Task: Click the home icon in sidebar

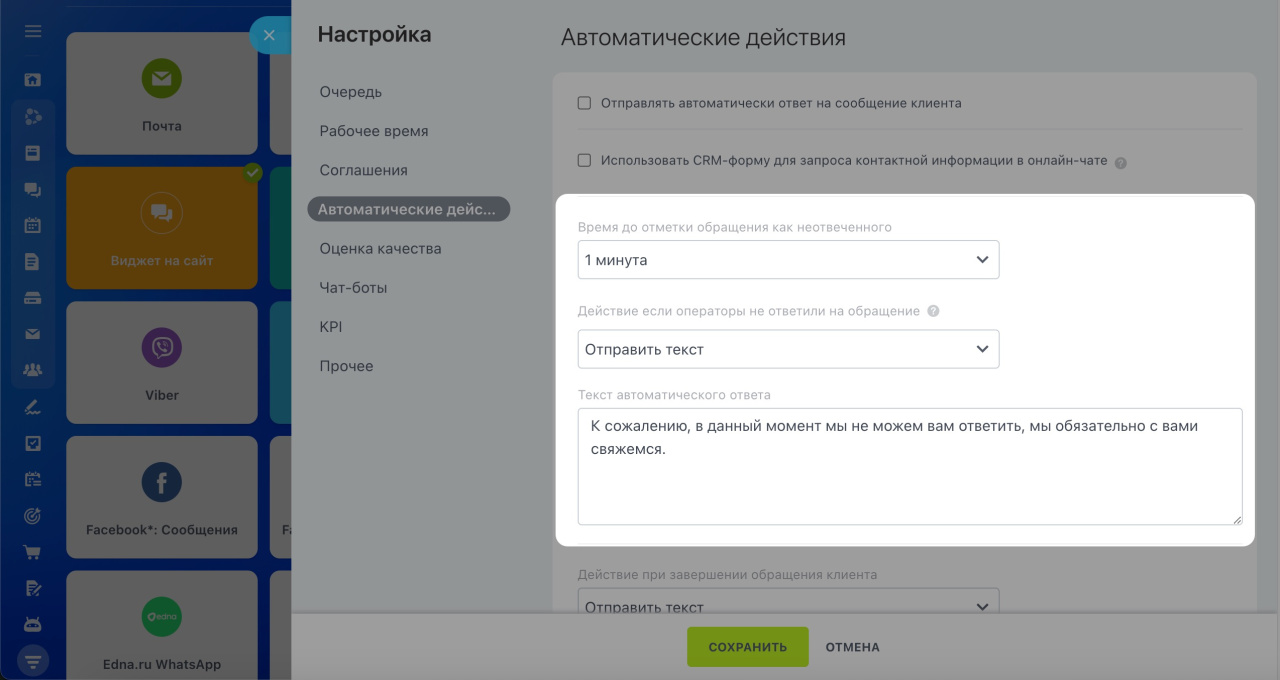Action: coord(33,79)
